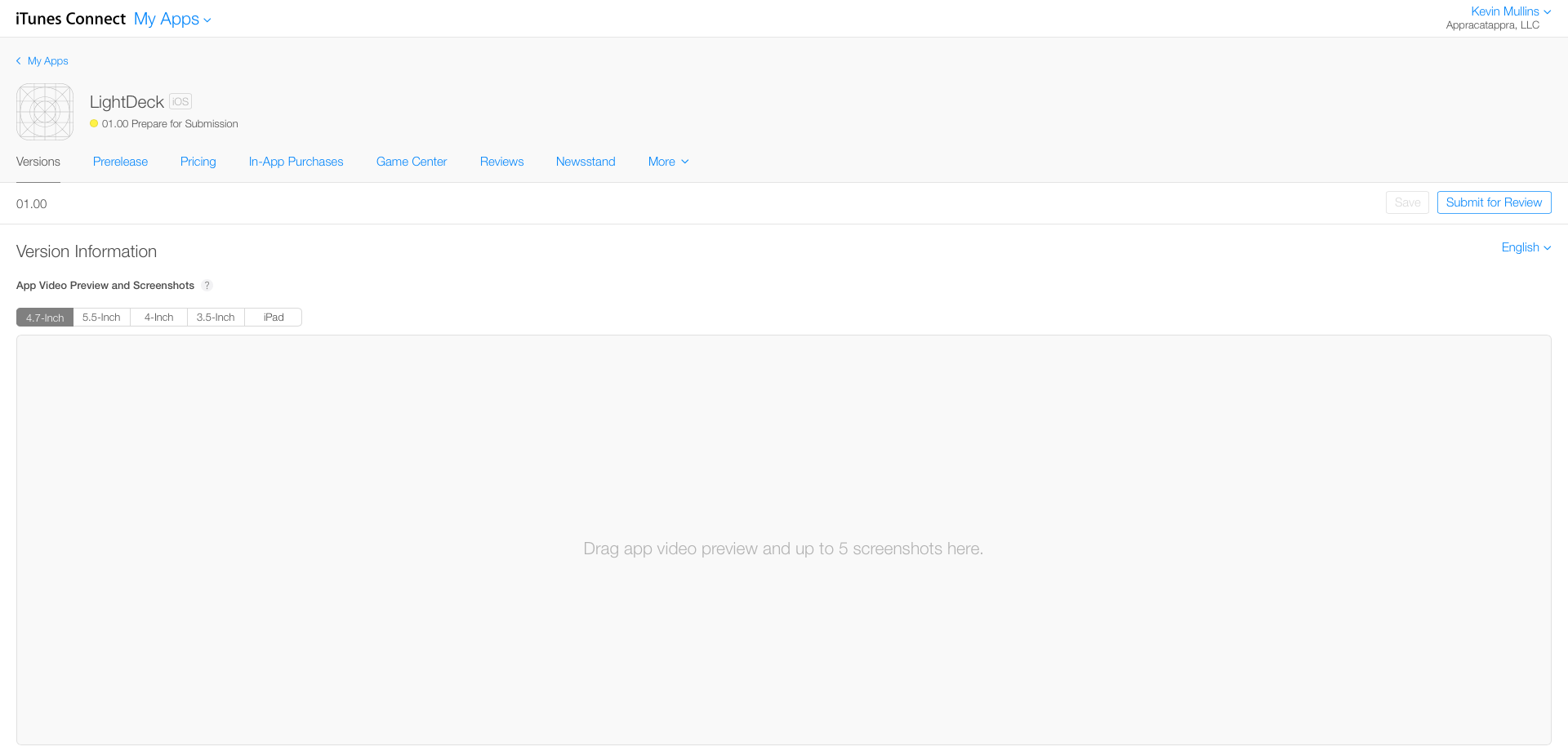Open the My Apps dropdown
The image size is (1568, 751).
(171, 18)
